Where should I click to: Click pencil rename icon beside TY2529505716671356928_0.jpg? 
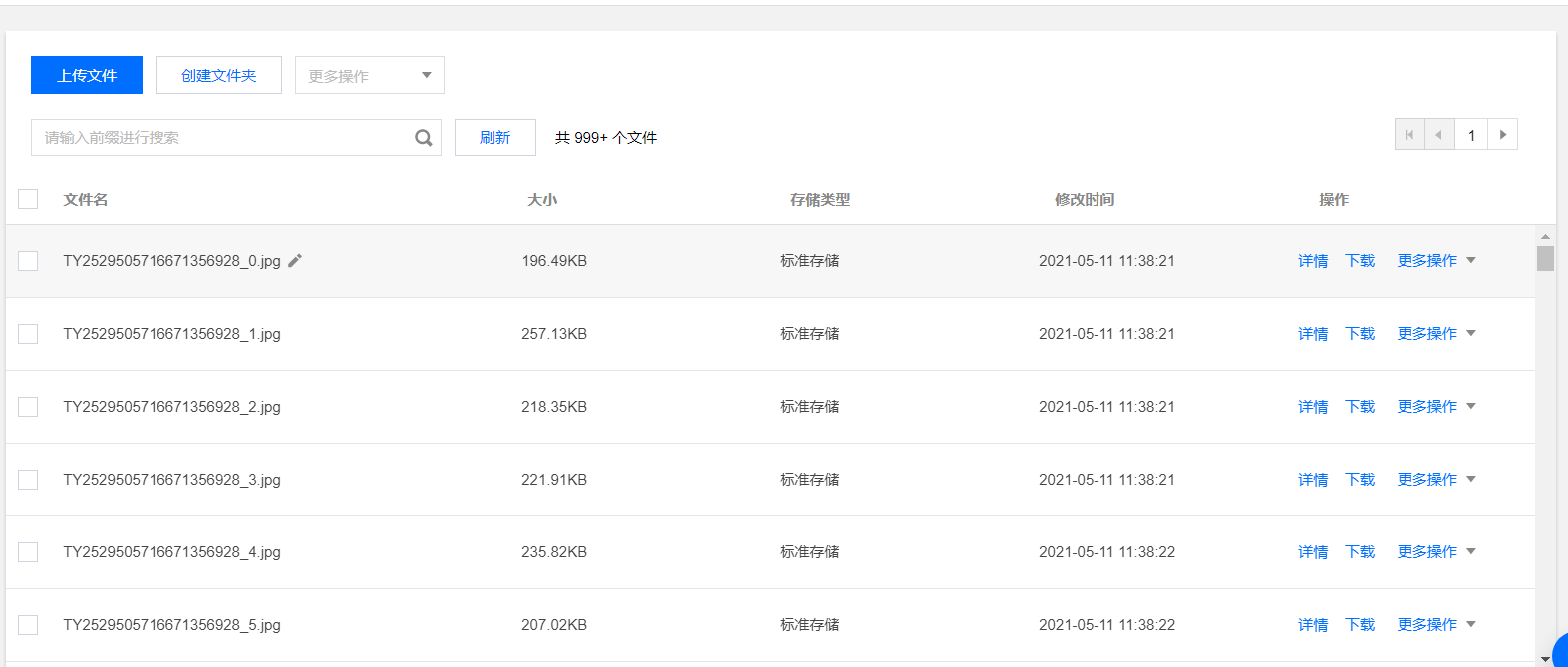(295, 260)
